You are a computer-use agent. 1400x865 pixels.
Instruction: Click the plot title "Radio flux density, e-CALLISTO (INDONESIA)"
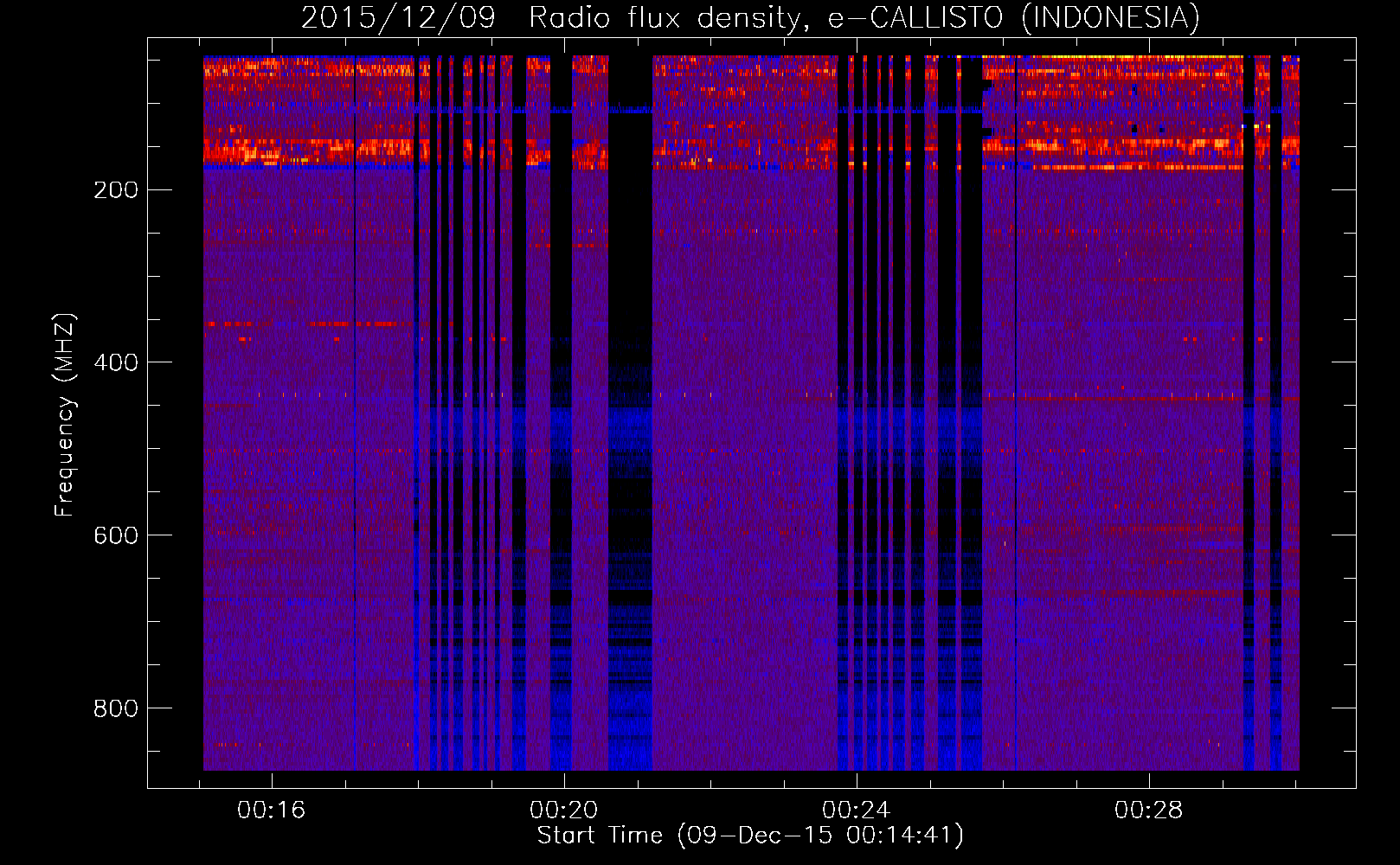pos(864,17)
